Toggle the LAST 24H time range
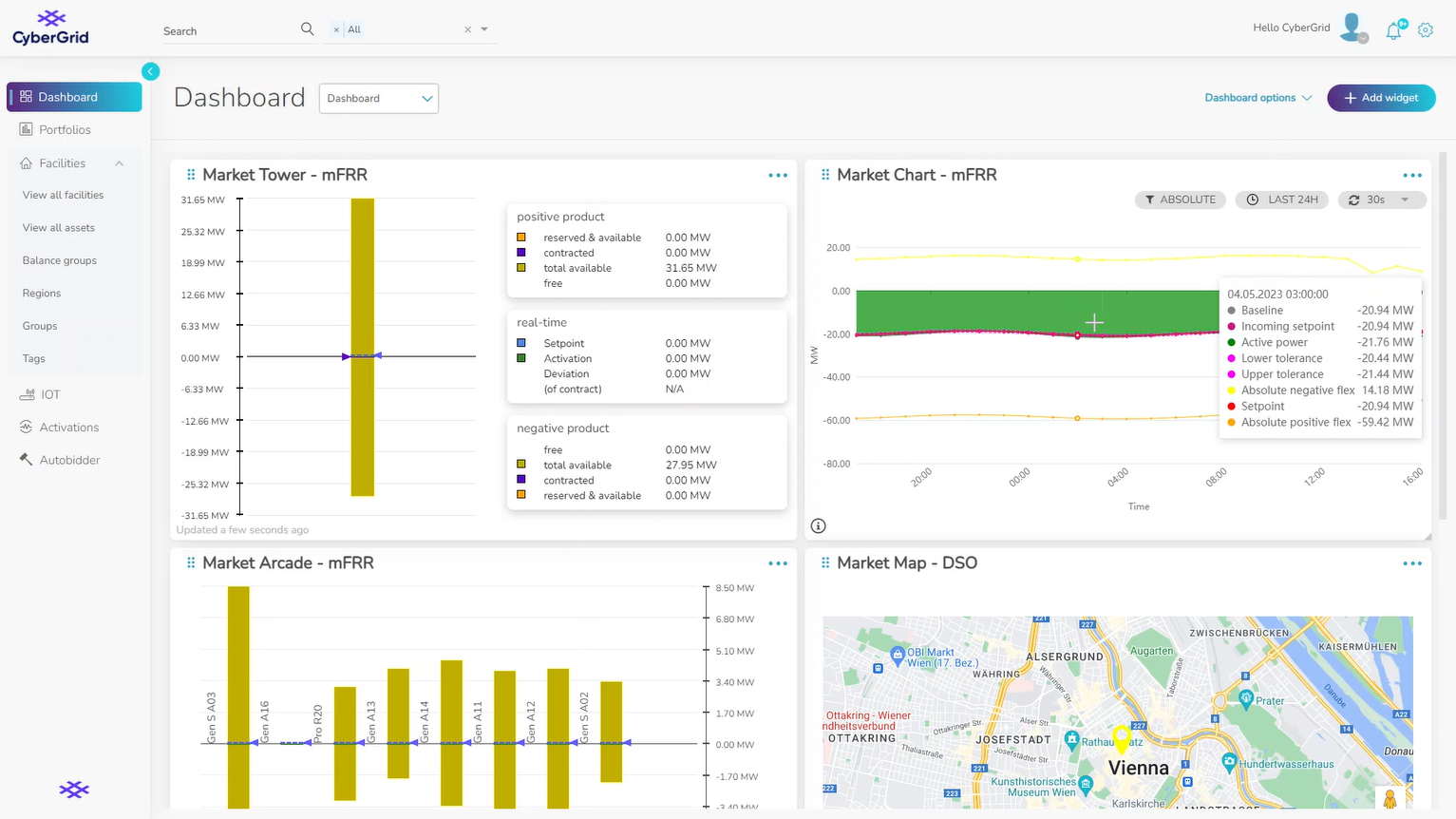Image resolution: width=1456 pixels, height=819 pixels. [x=1282, y=200]
